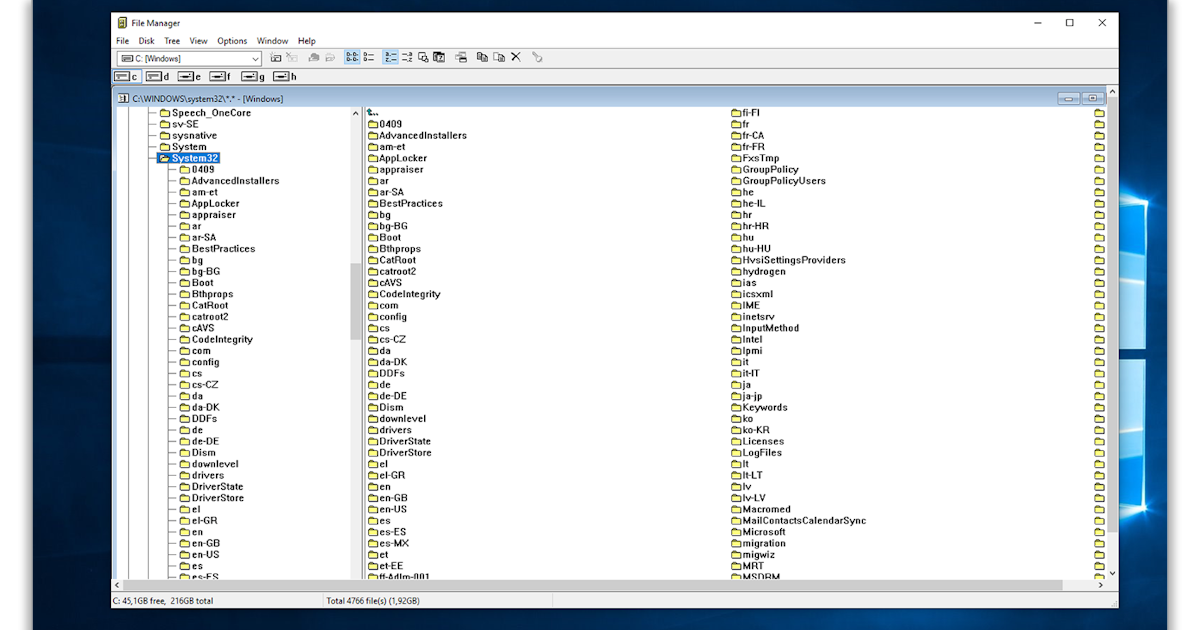1200x630 pixels.
Task: Select drive c in the drive bar
Action: (x=127, y=76)
